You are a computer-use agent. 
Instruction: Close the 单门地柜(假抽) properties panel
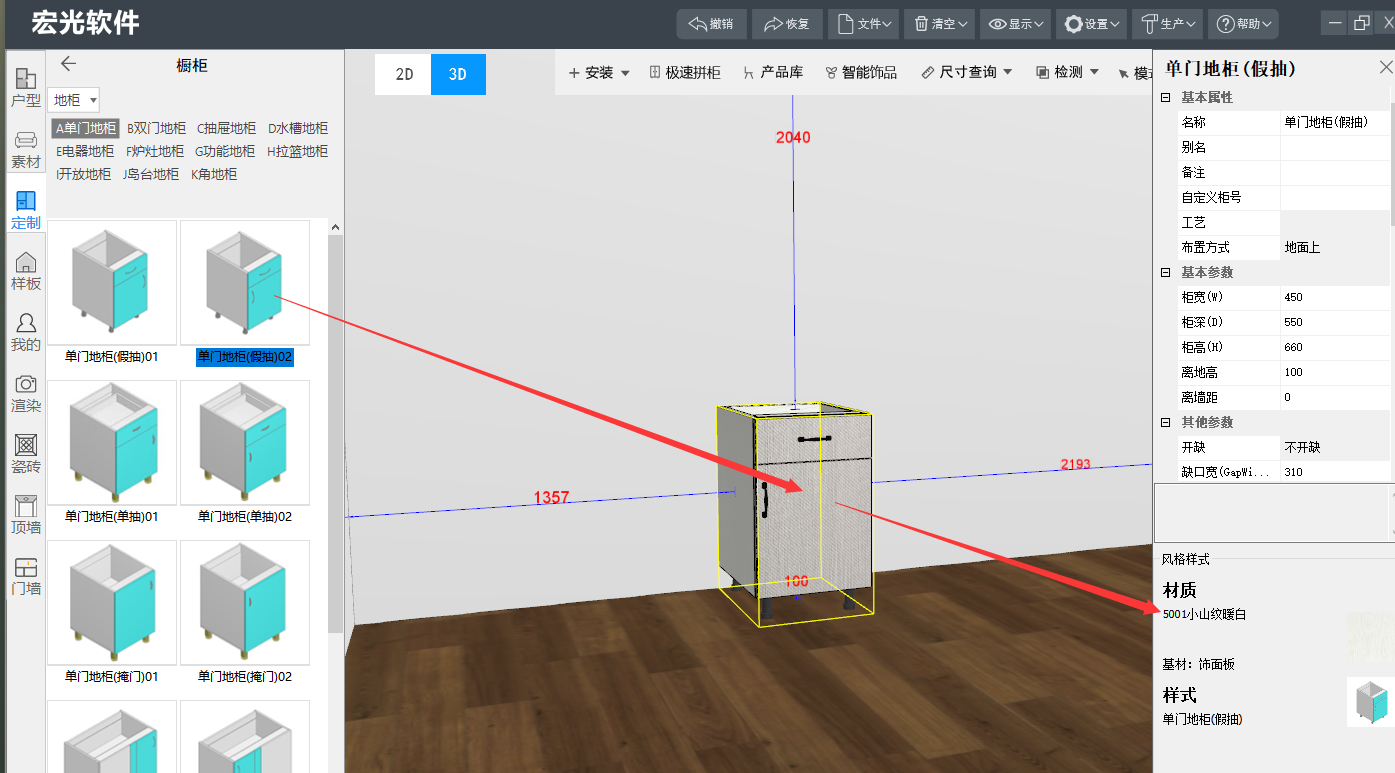click(1385, 67)
